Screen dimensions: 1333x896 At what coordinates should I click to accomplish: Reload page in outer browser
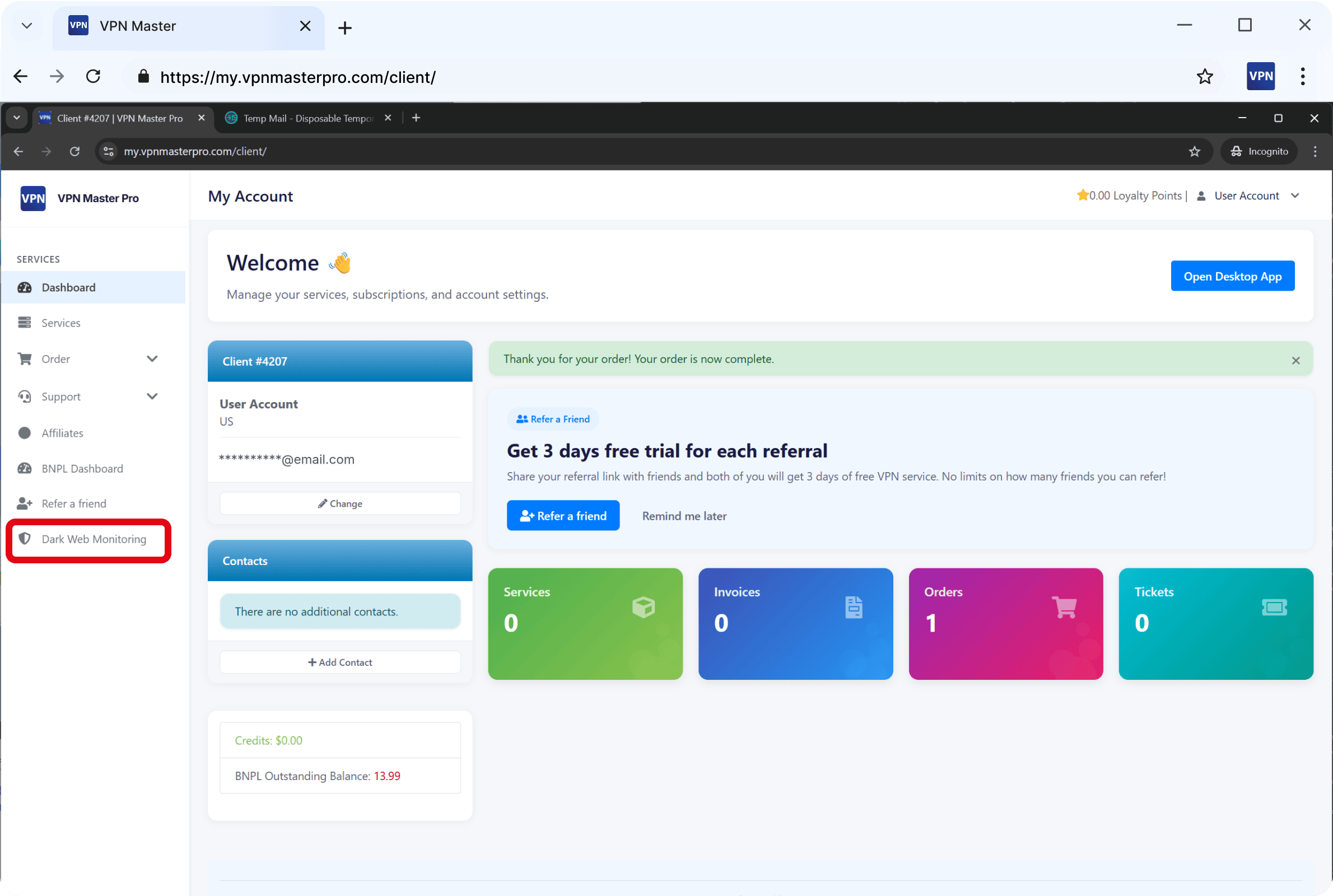pyautogui.click(x=93, y=77)
